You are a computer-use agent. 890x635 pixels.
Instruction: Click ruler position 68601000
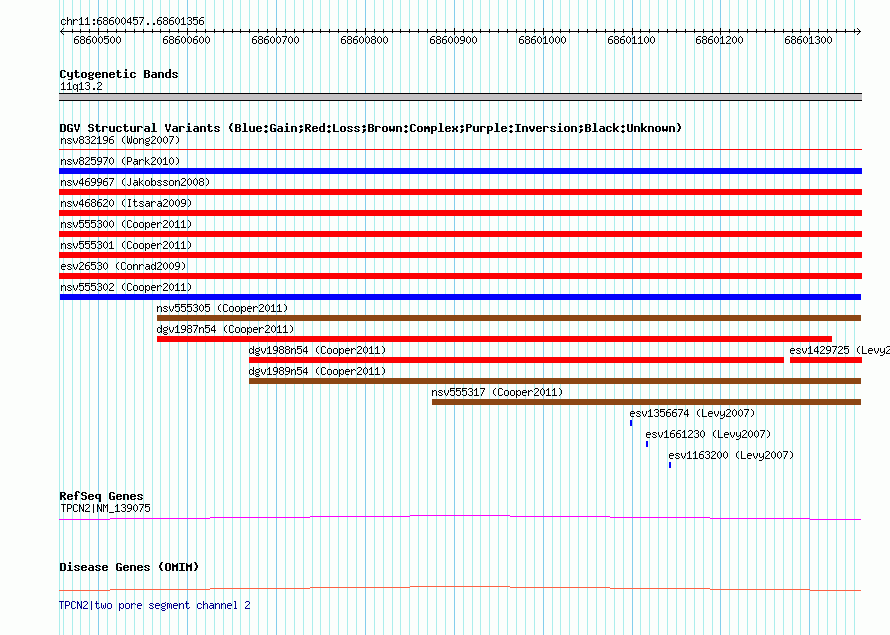pos(543,40)
